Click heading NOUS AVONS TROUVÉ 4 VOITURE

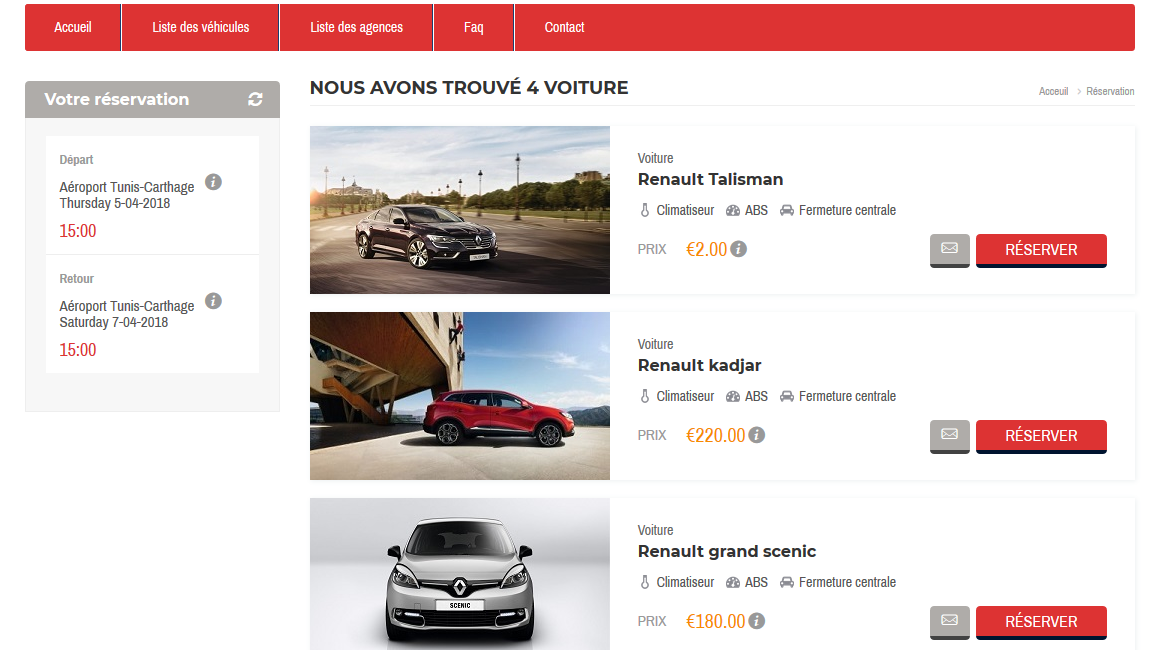469,88
